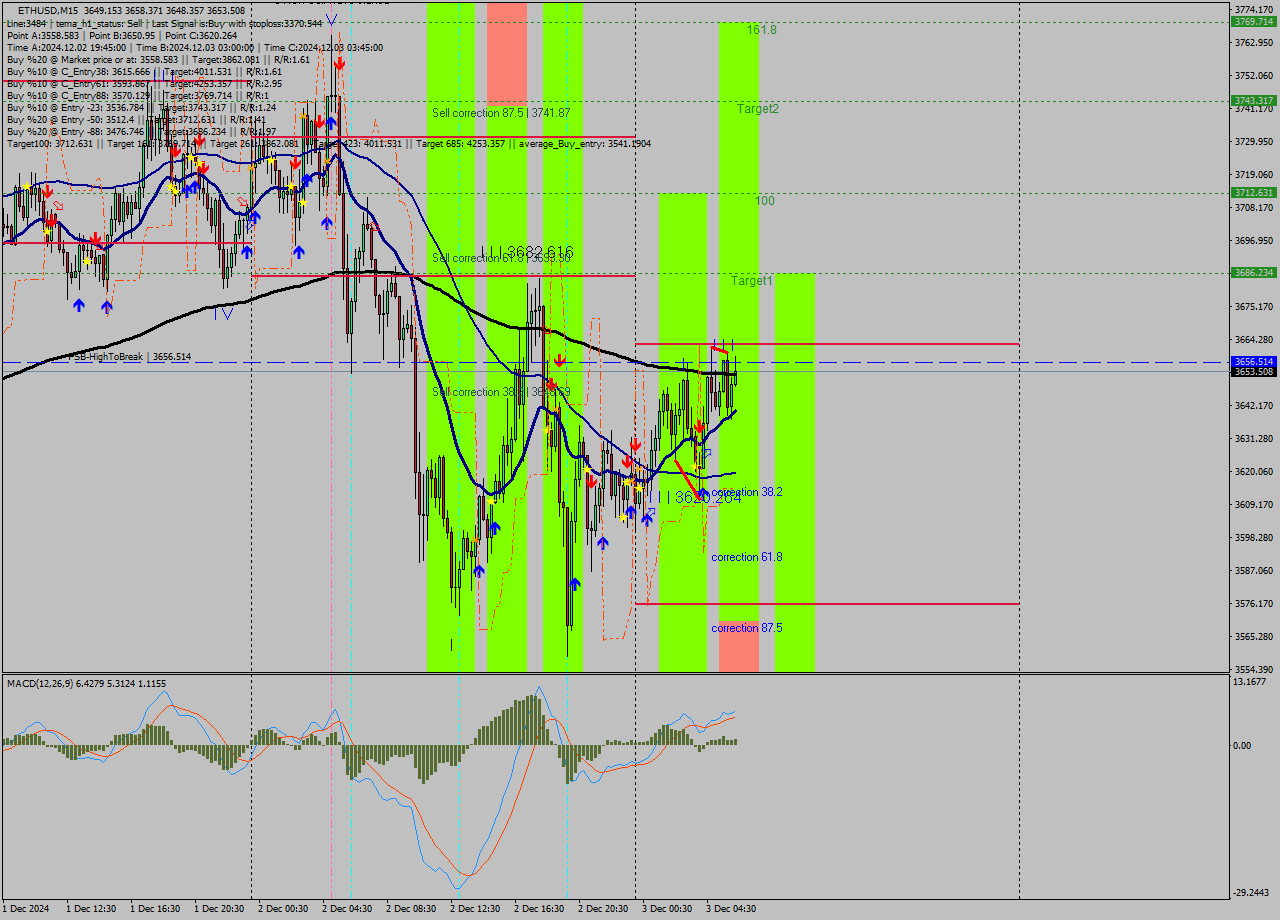Viewport: 1280px width, 920px height.
Task: Click the '161.8' Fibonacci level label
Action: [x=762, y=30]
